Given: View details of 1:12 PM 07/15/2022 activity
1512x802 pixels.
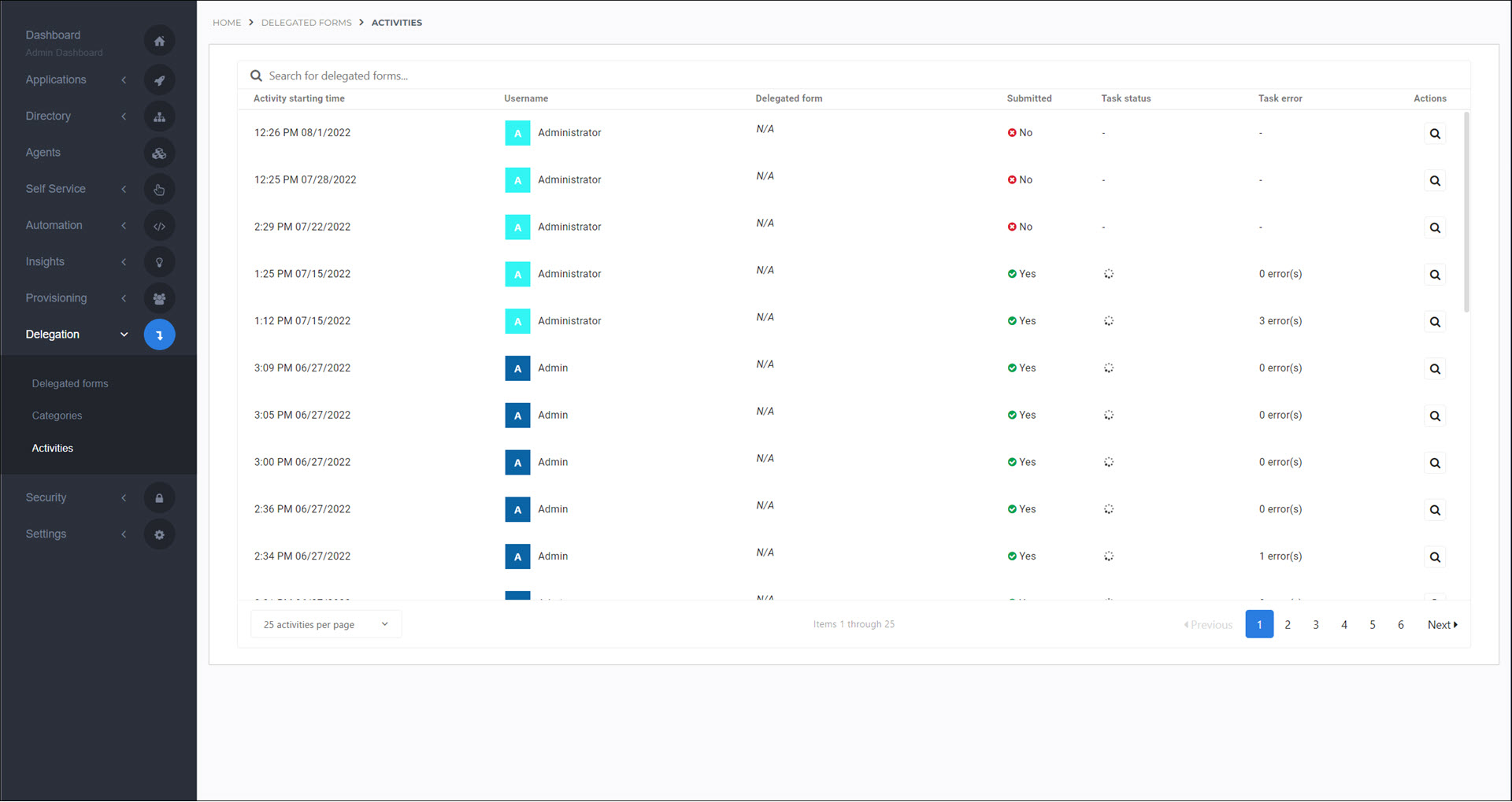Looking at the screenshot, I should tap(1435, 322).
